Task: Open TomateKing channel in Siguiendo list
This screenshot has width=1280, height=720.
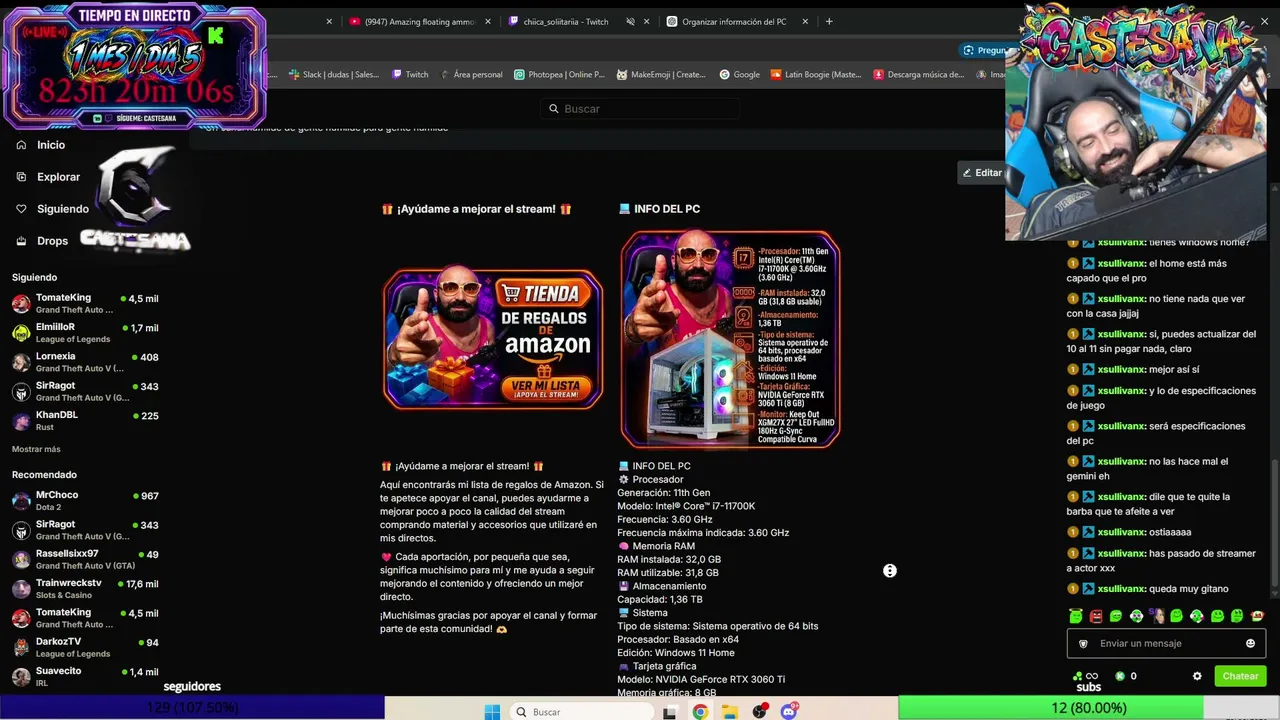Action: [x=86, y=303]
